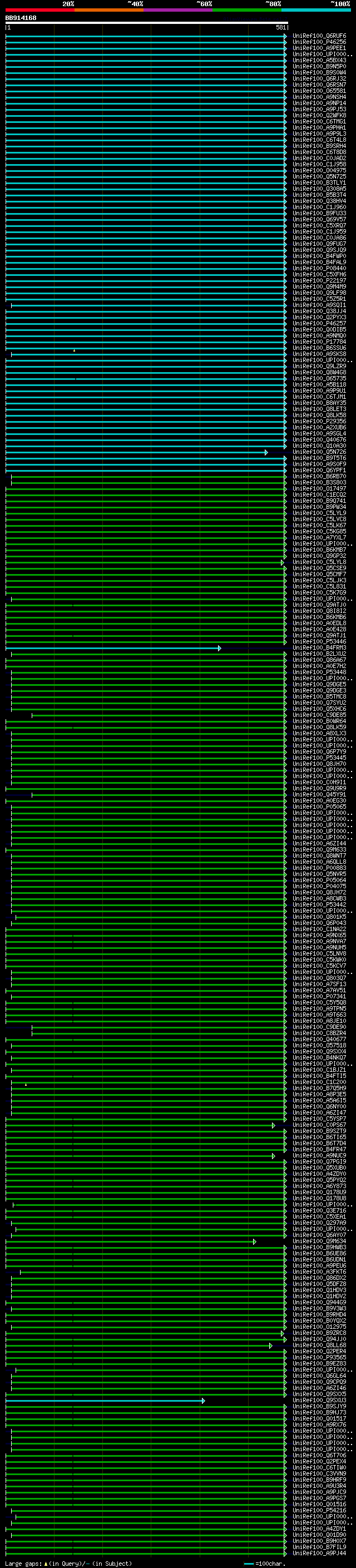Click the green alignment bar for B6RB70

click(149, 477)
